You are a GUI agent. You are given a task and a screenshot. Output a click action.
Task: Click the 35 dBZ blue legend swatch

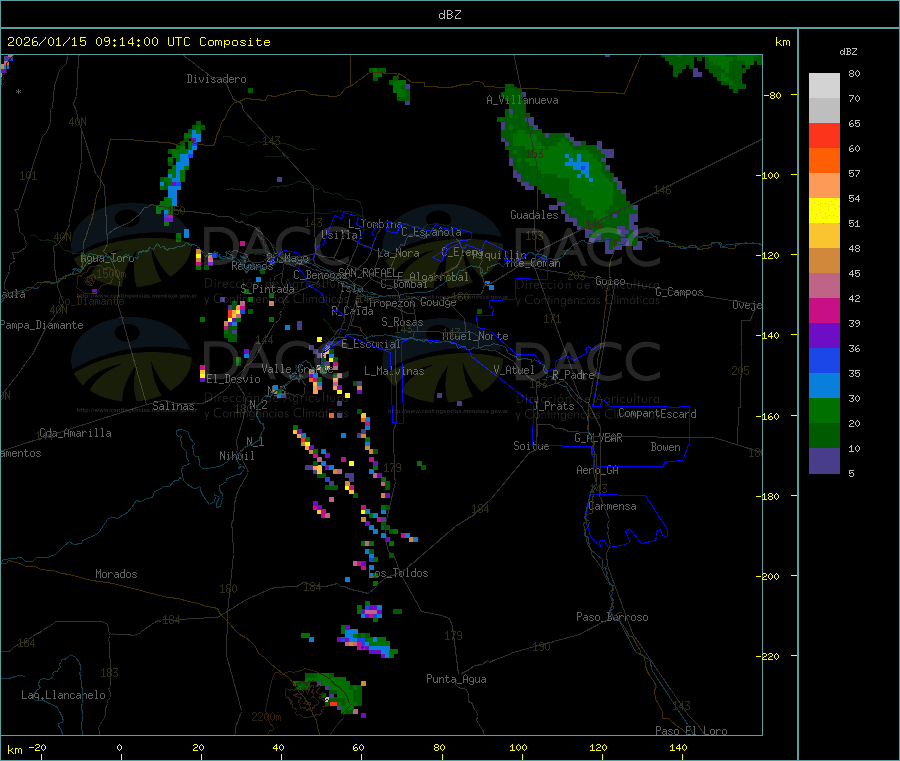(x=824, y=360)
